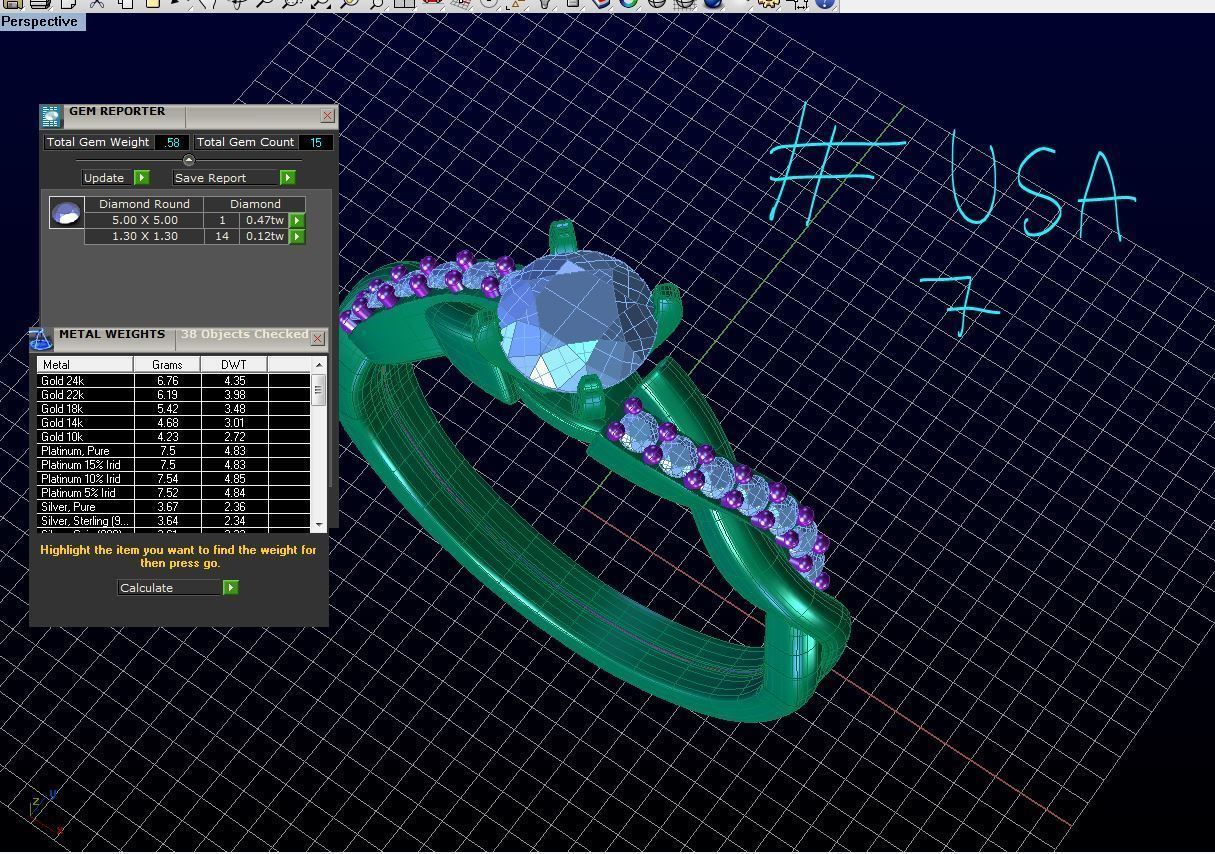
Task: Select the Platinum 10% Irid row
Action: (x=174, y=478)
